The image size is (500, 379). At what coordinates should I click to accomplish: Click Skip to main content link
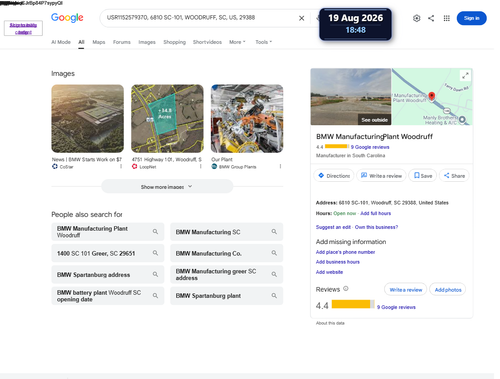[x=23, y=28]
